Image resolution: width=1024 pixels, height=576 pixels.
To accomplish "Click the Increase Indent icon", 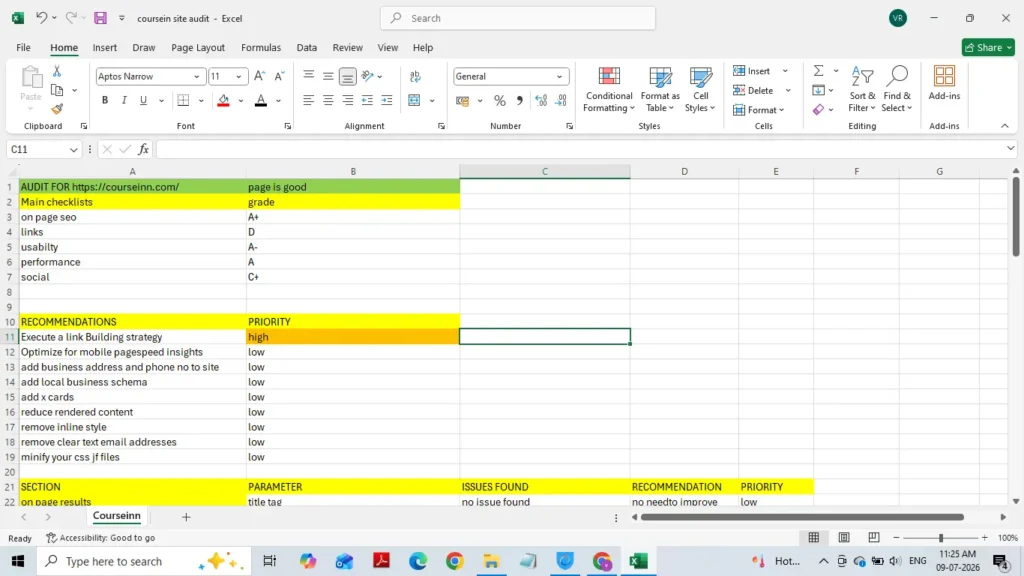I will coord(387,101).
